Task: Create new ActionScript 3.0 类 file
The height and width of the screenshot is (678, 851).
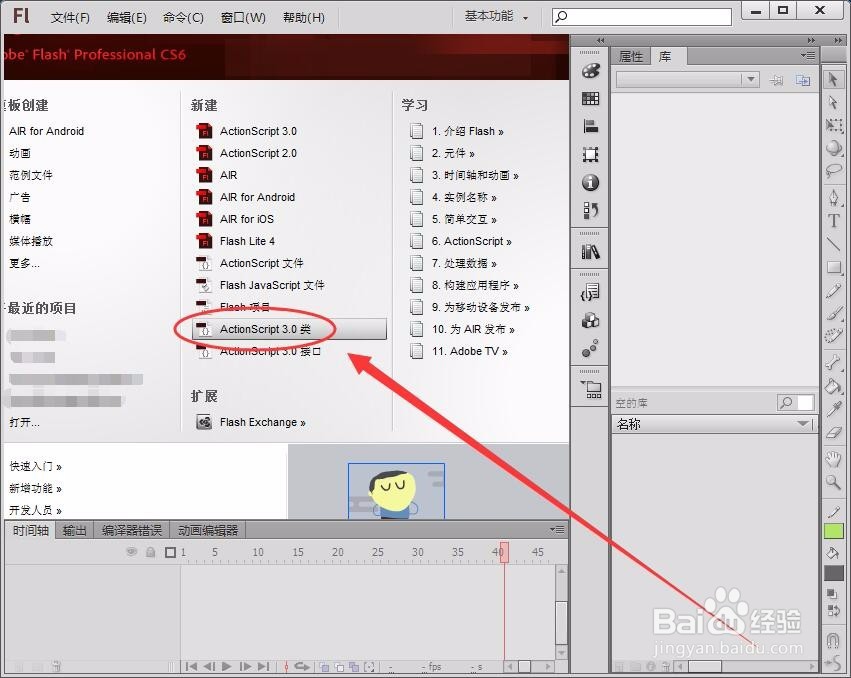Action: coord(290,329)
